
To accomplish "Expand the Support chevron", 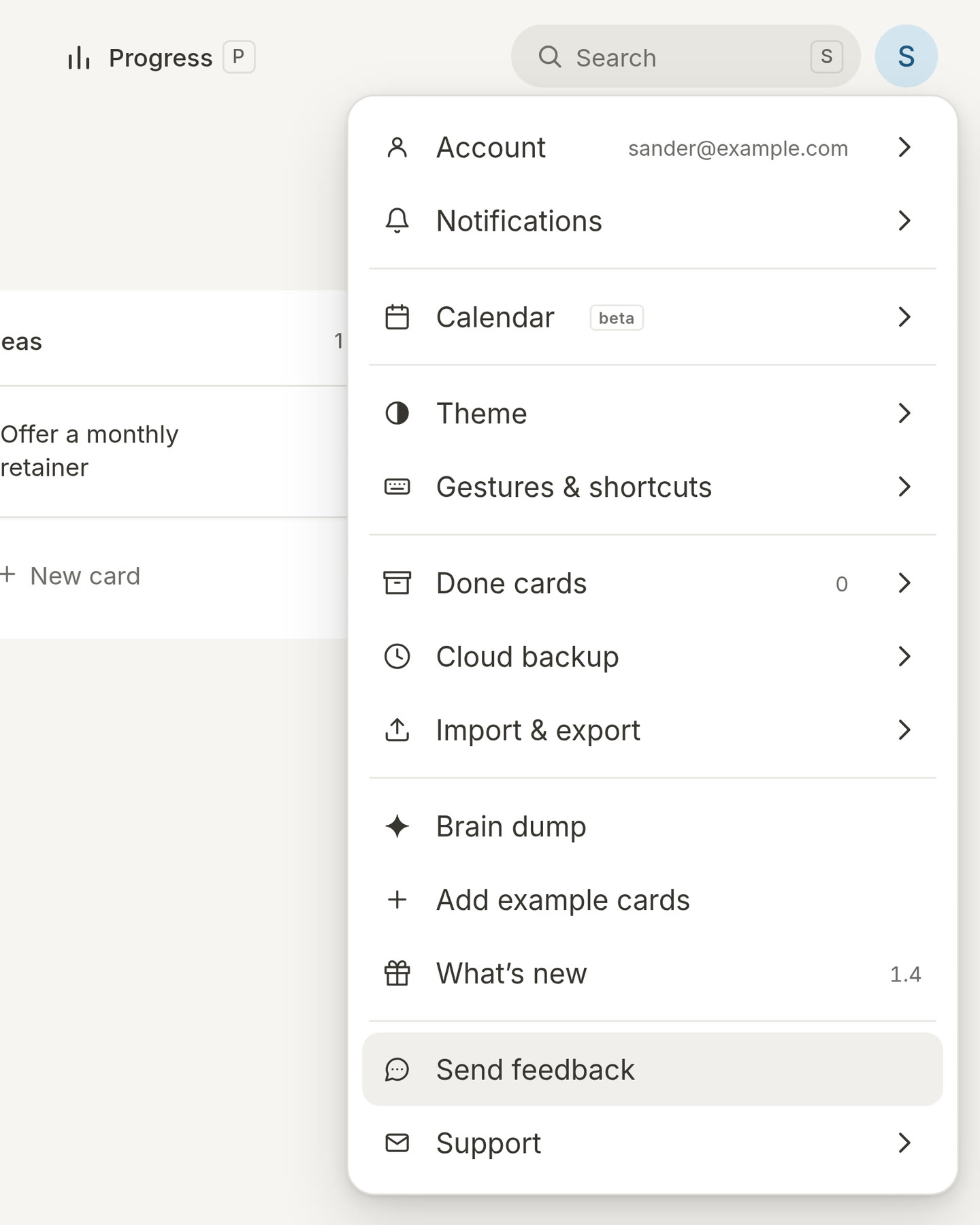I will point(904,1143).
